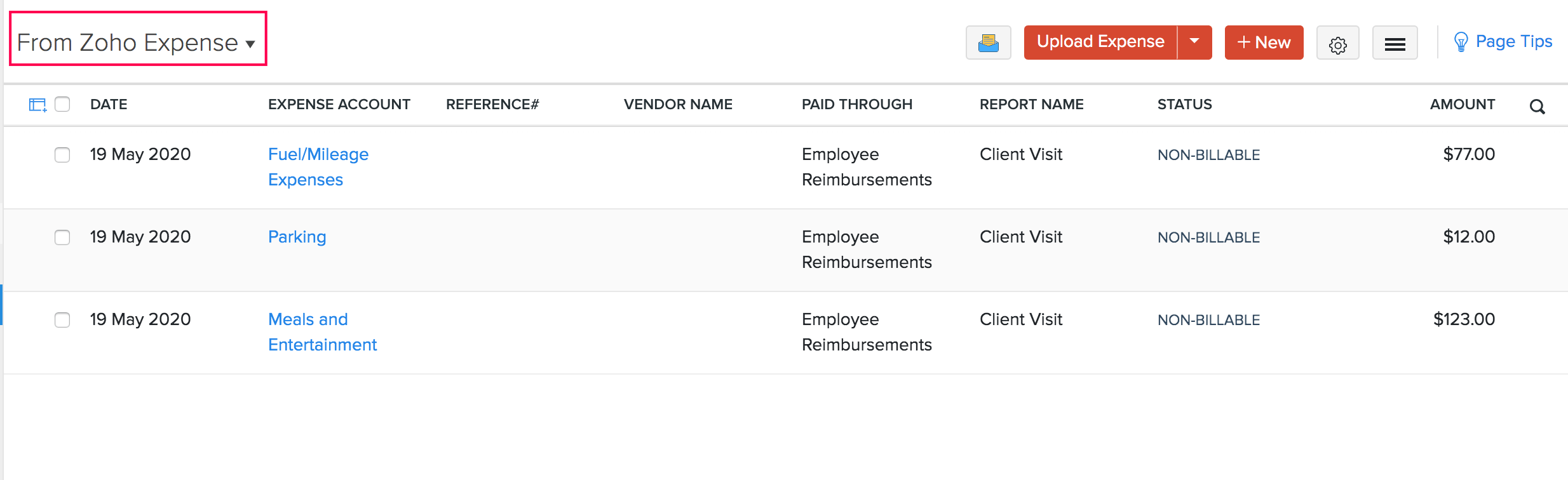Viewport: 1568px width, 480px height.
Task: Click the $123.00 amount cell
Action: tap(1463, 319)
